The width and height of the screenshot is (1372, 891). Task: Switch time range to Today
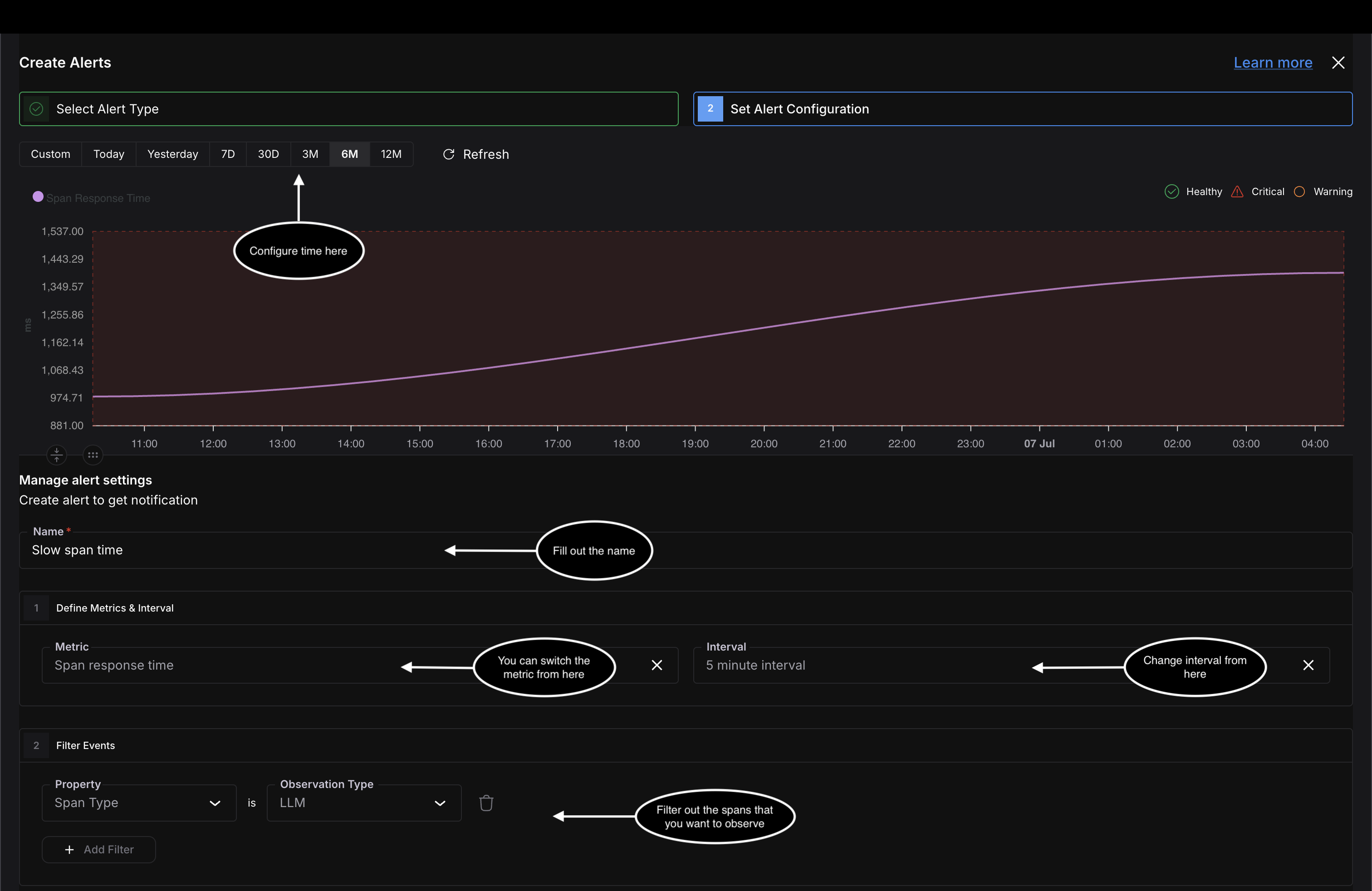pos(109,154)
